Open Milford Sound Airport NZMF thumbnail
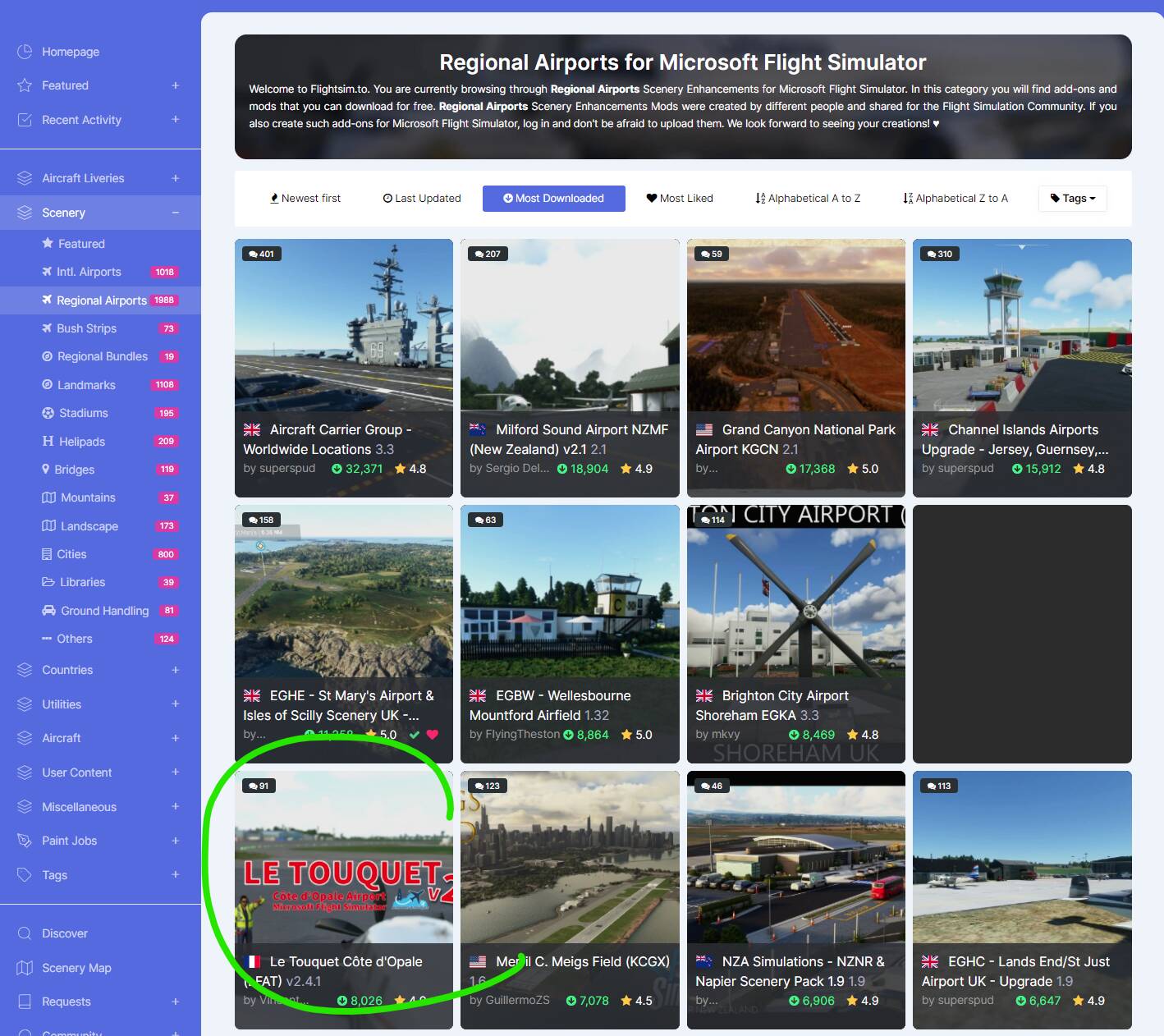This screenshot has height=1036, width=1164. [570, 325]
